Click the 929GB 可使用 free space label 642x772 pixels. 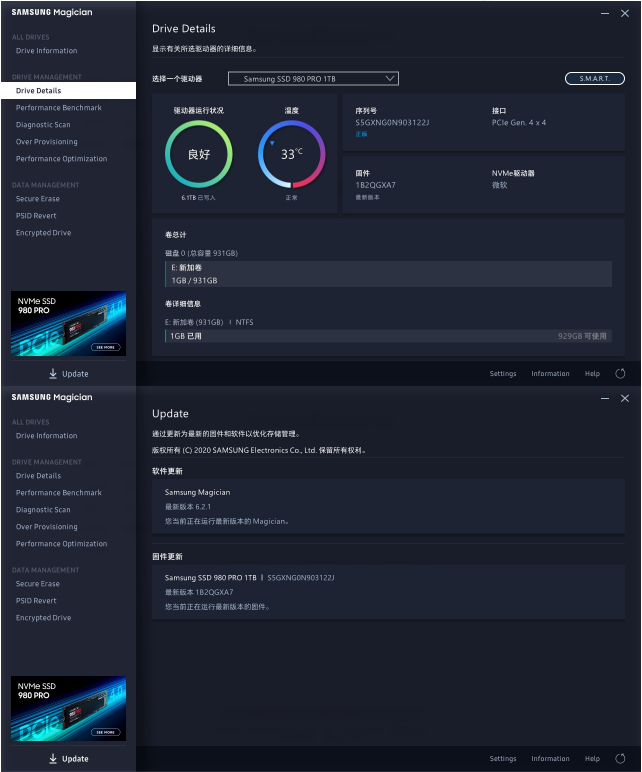pos(582,336)
